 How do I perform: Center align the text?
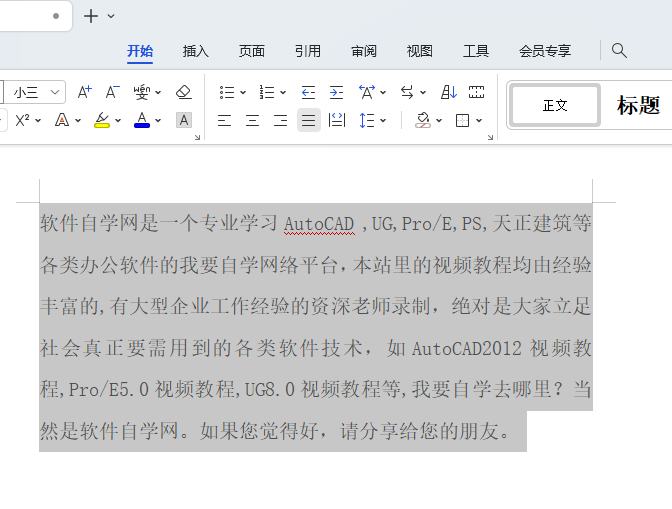pos(252,120)
